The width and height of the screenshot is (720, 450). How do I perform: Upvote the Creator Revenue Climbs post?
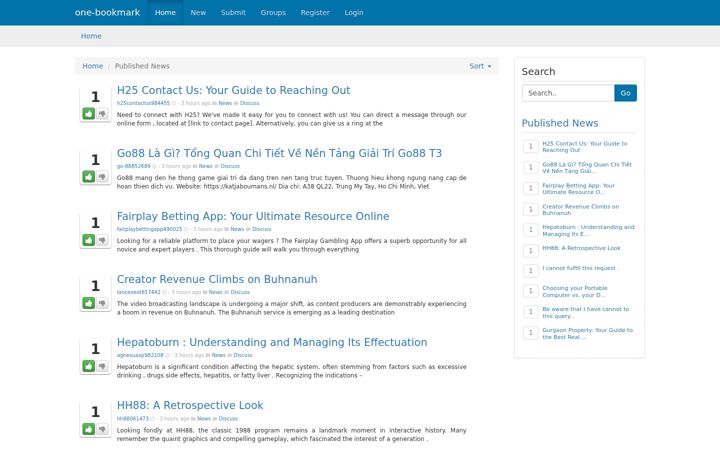tap(89, 303)
